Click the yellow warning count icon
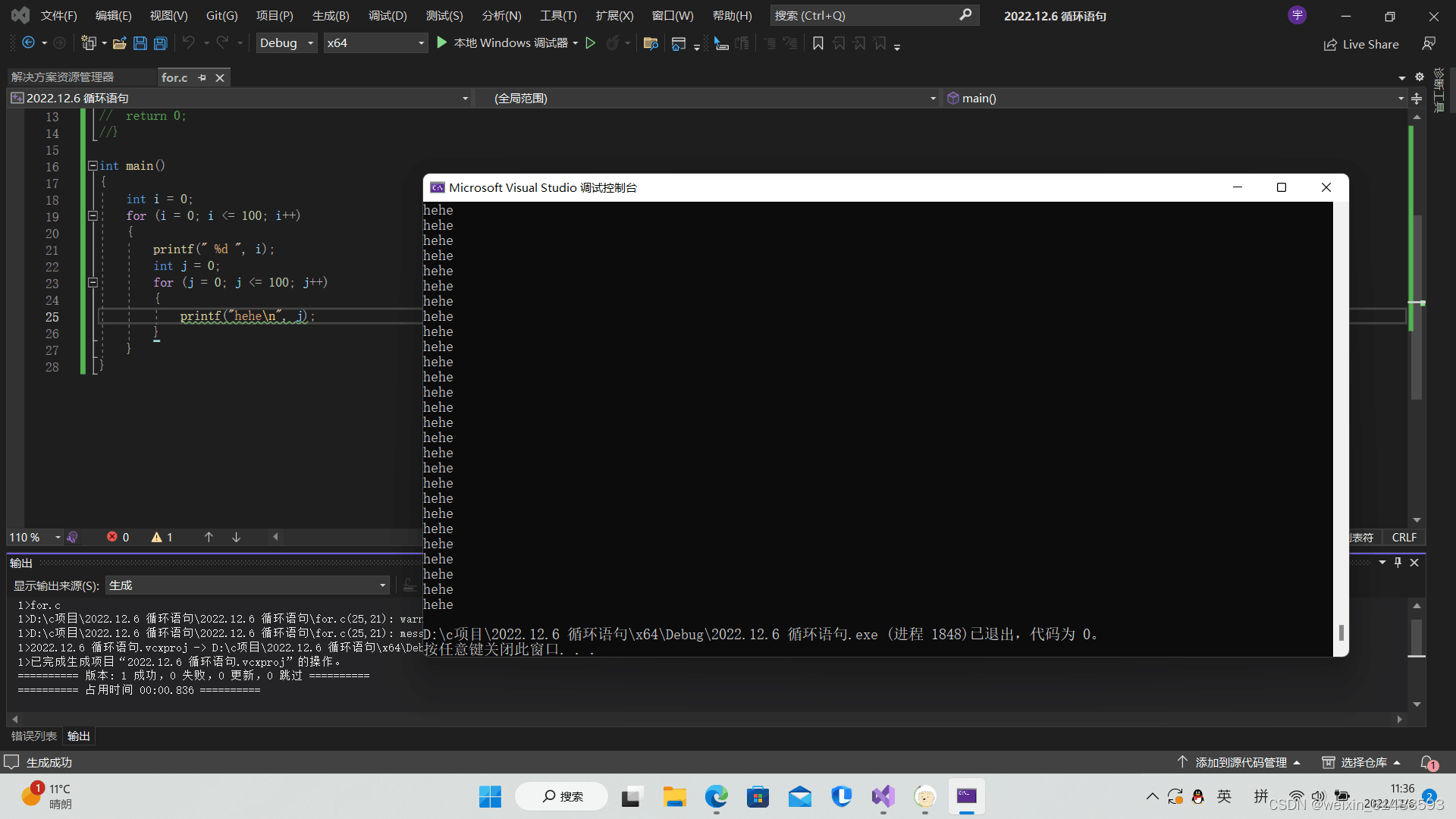 156,537
